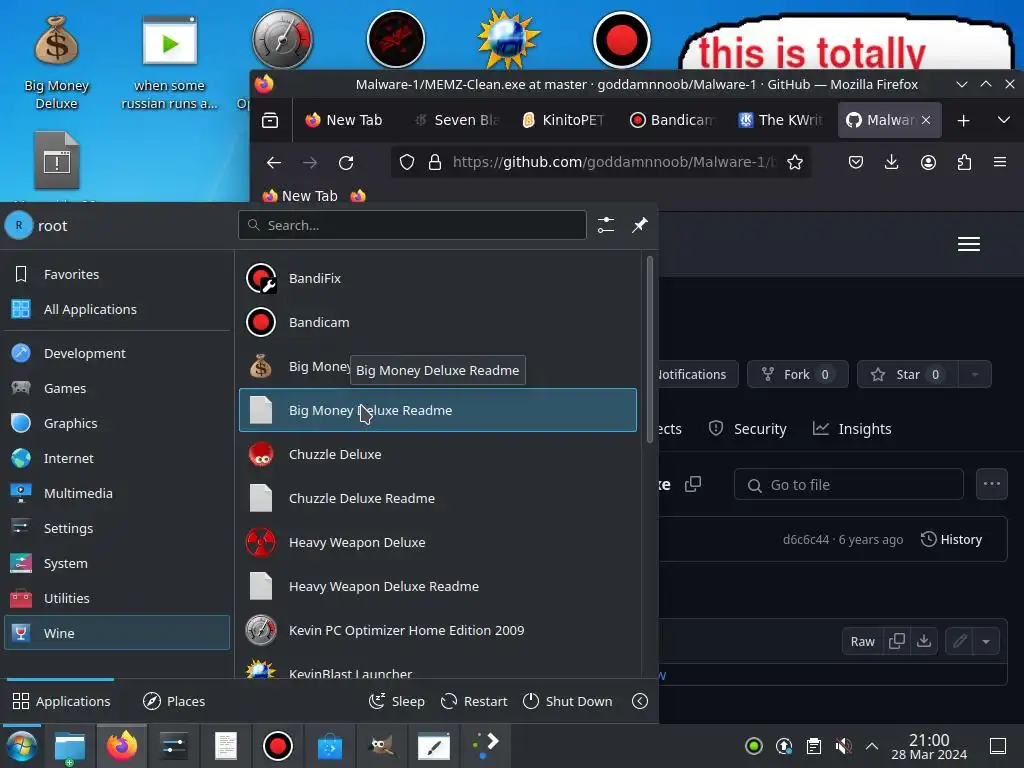Copy raw file contents icon
1024x768 pixels.
click(897, 641)
